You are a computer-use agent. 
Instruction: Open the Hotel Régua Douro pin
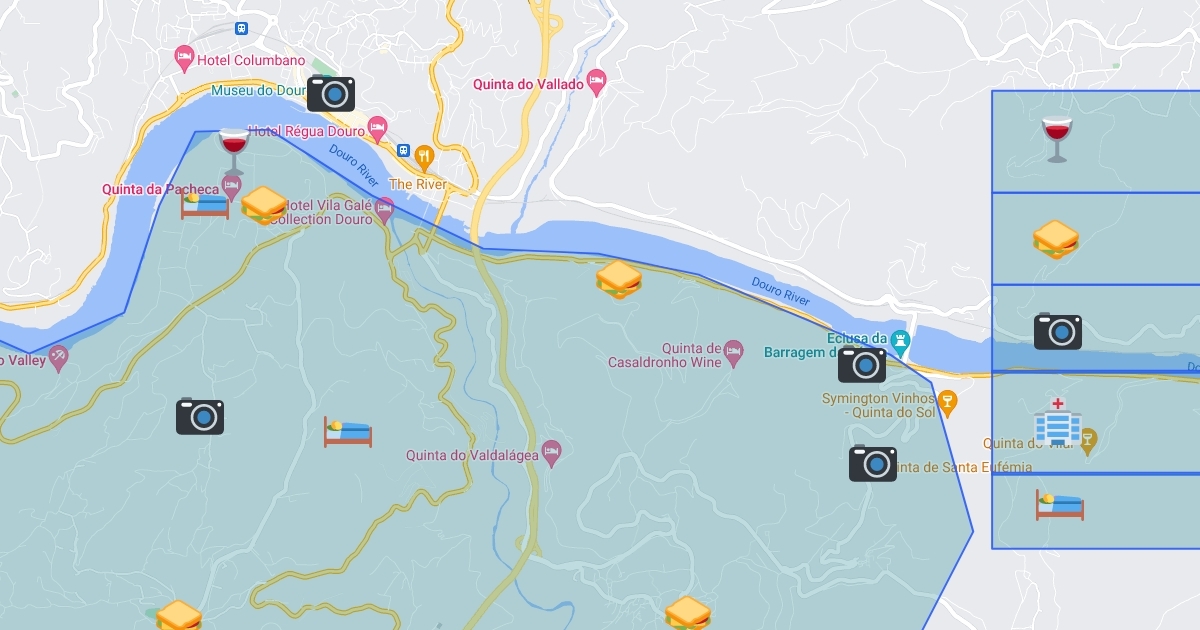point(377,128)
